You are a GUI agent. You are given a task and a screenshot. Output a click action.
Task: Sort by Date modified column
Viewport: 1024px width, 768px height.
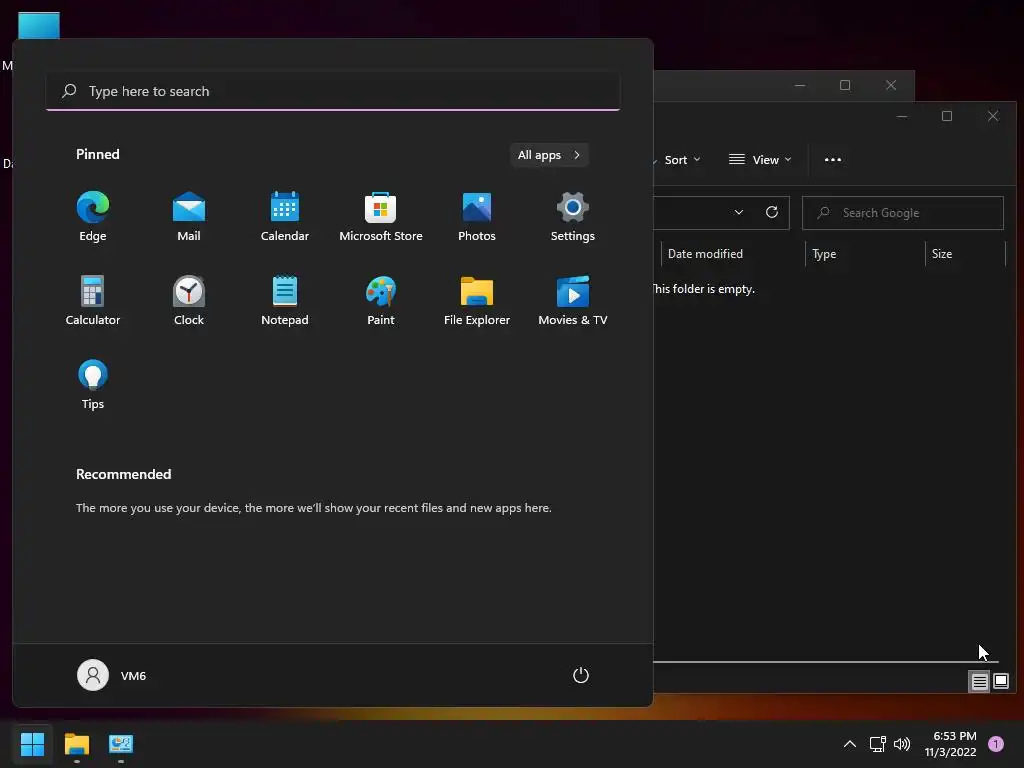(x=733, y=254)
